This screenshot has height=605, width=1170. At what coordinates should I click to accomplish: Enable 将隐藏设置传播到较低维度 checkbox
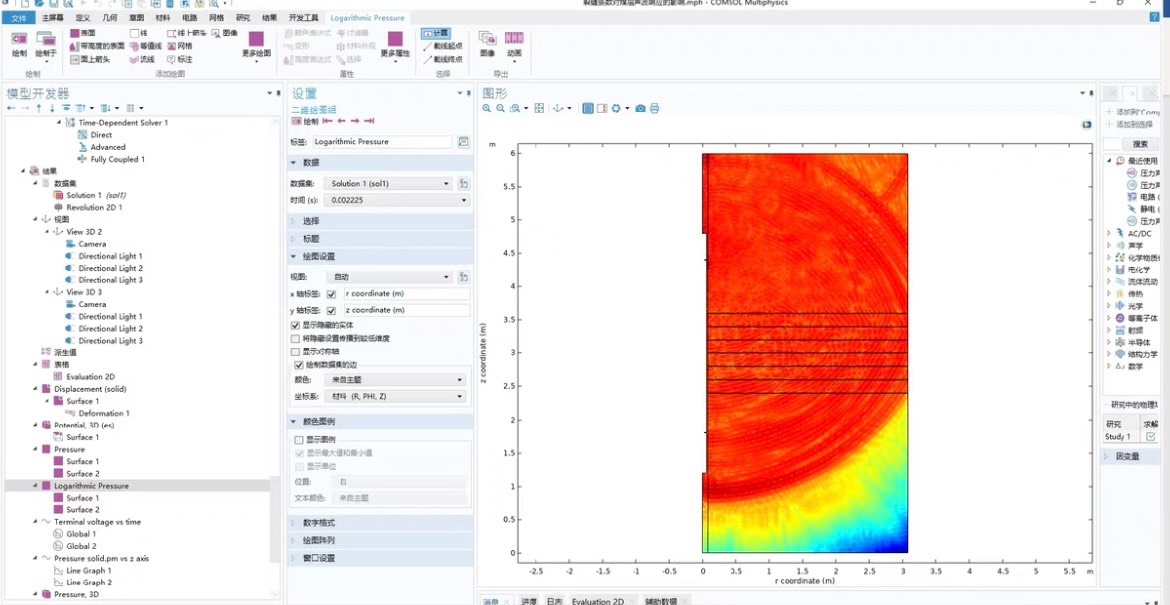click(295, 339)
